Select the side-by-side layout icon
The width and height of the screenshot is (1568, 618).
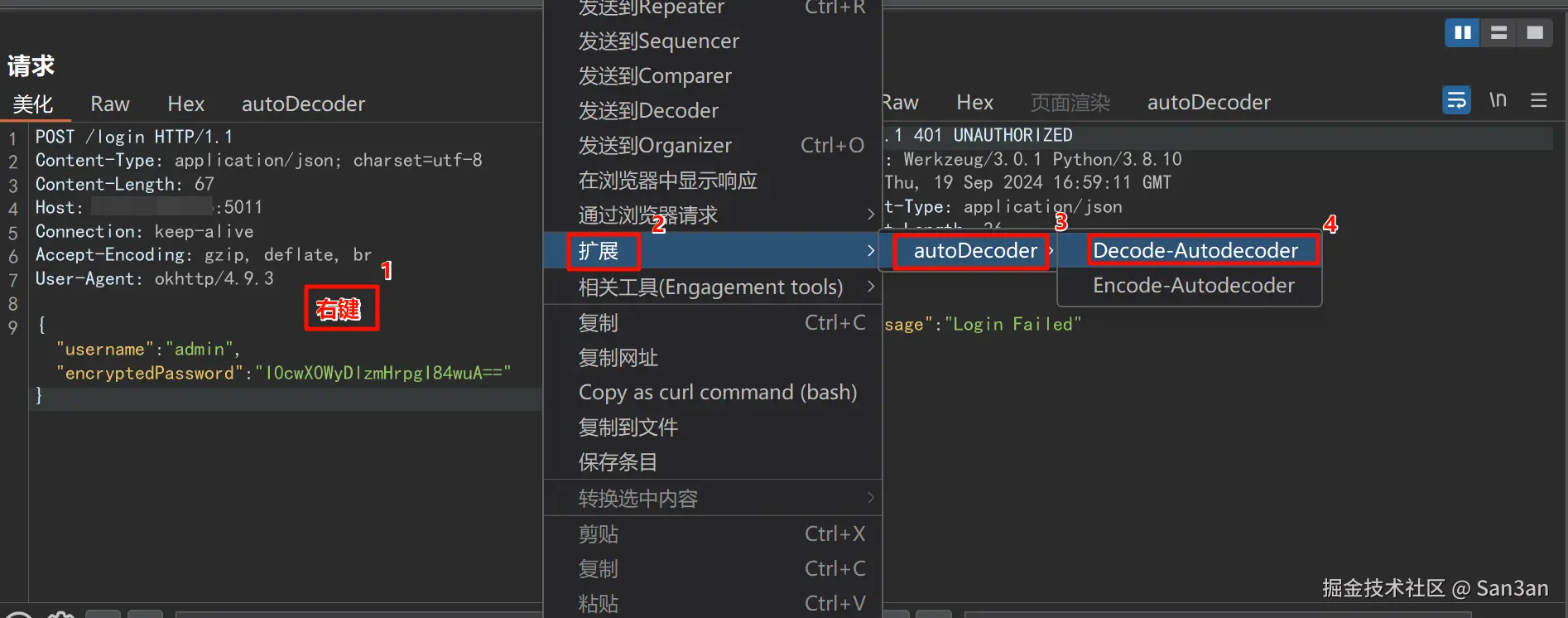tap(1462, 33)
